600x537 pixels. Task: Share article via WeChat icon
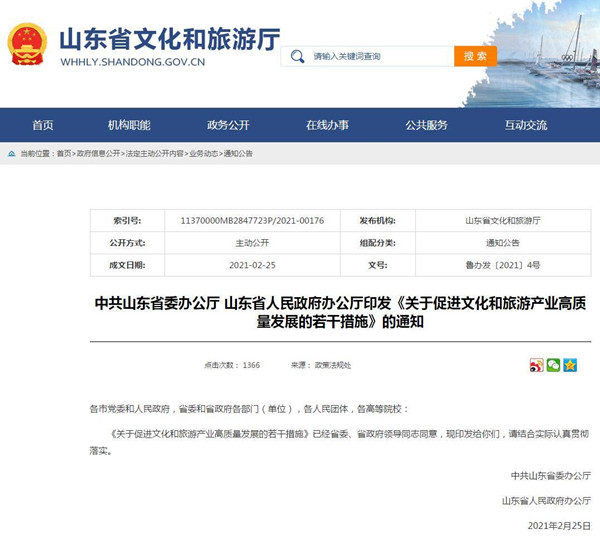point(553,365)
